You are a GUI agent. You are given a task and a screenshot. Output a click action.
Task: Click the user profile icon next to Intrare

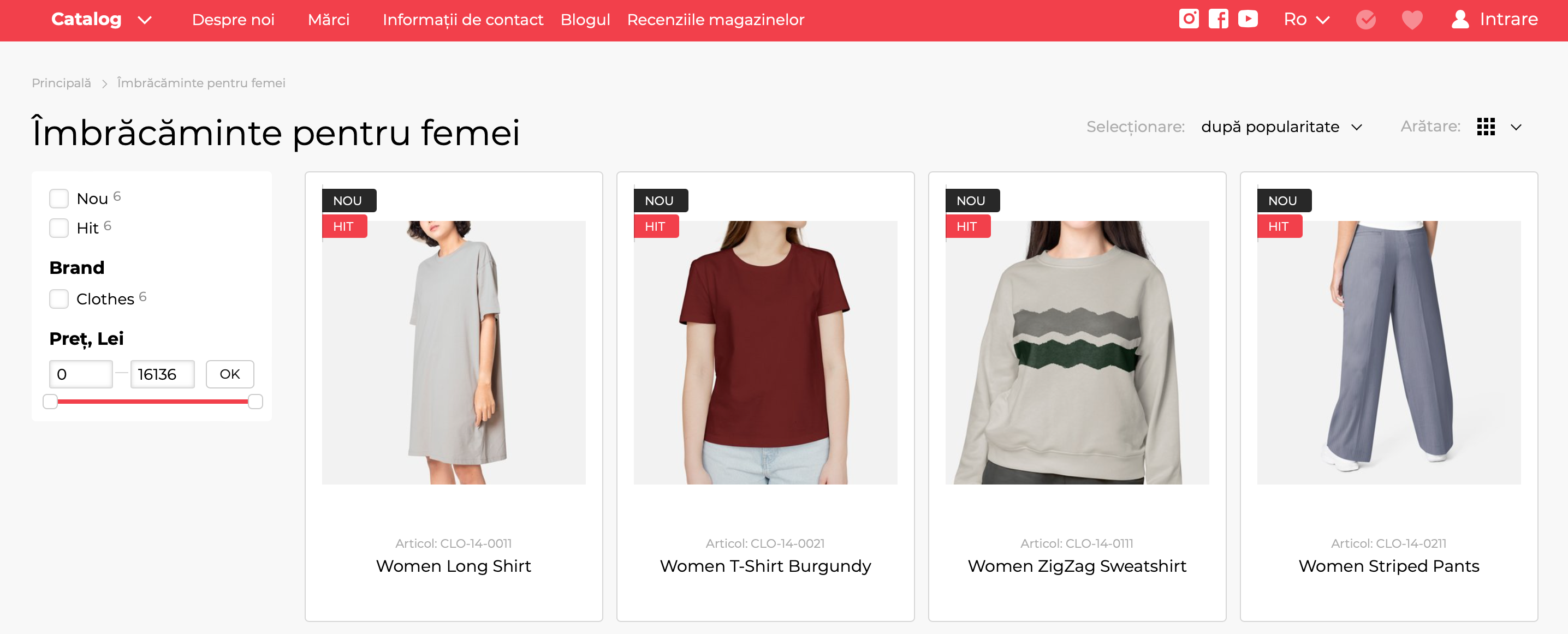pyautogui.click(x=1460, y=19)
